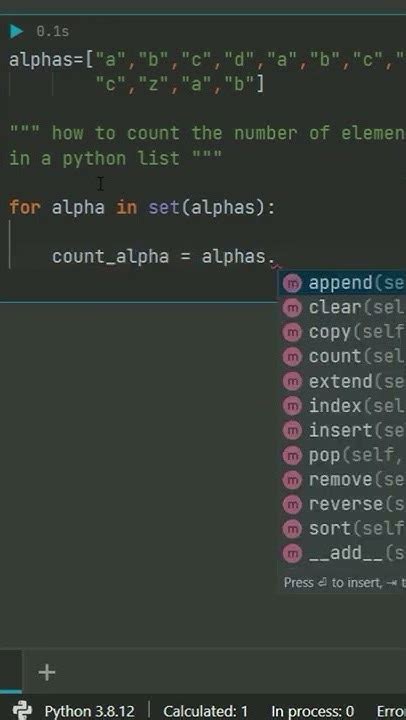Select index method suggestion
This screenshot has height=720, width=406.
pyautogui.click(x=342, y=406)
